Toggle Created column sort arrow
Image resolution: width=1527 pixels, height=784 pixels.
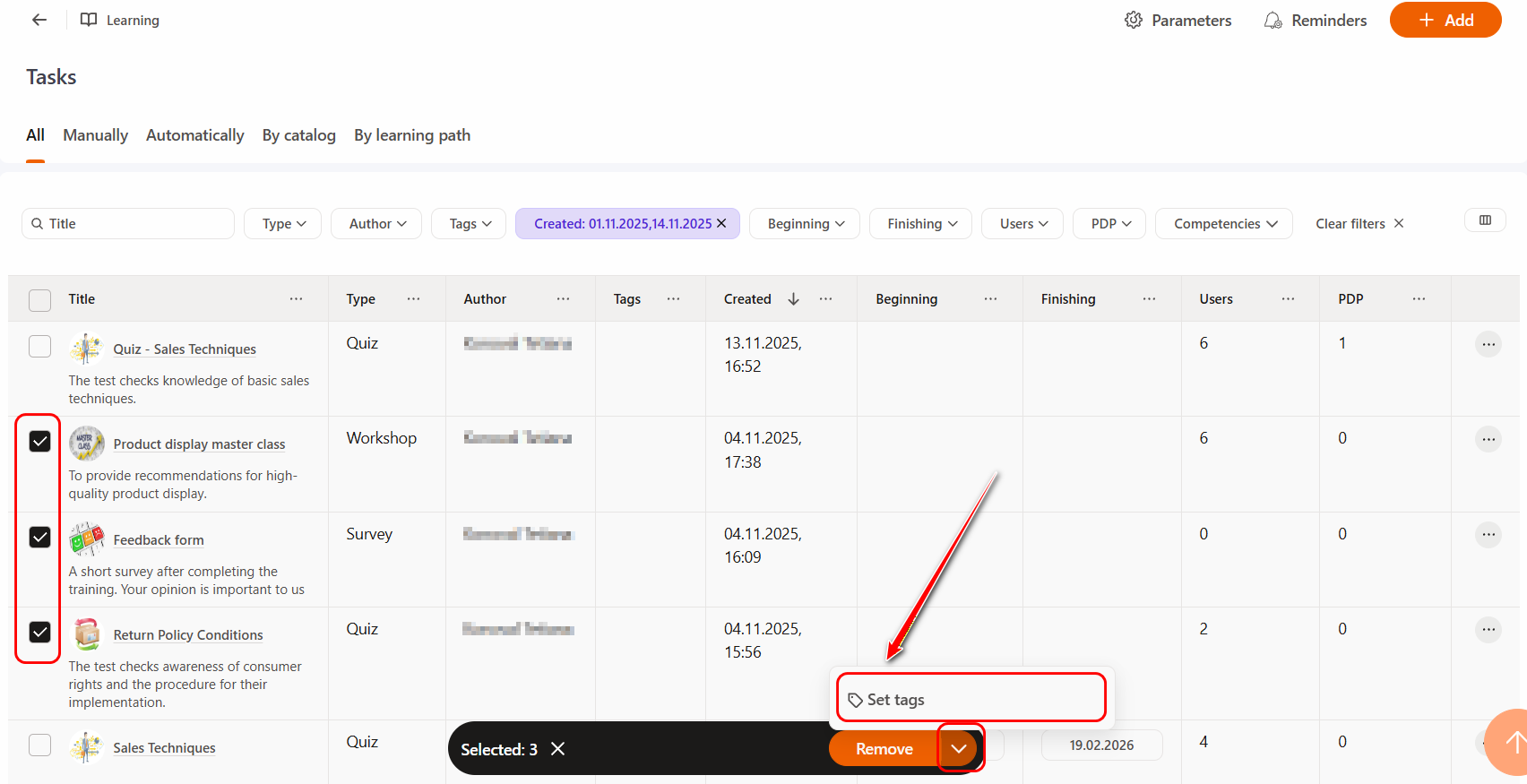pos(793,299)
